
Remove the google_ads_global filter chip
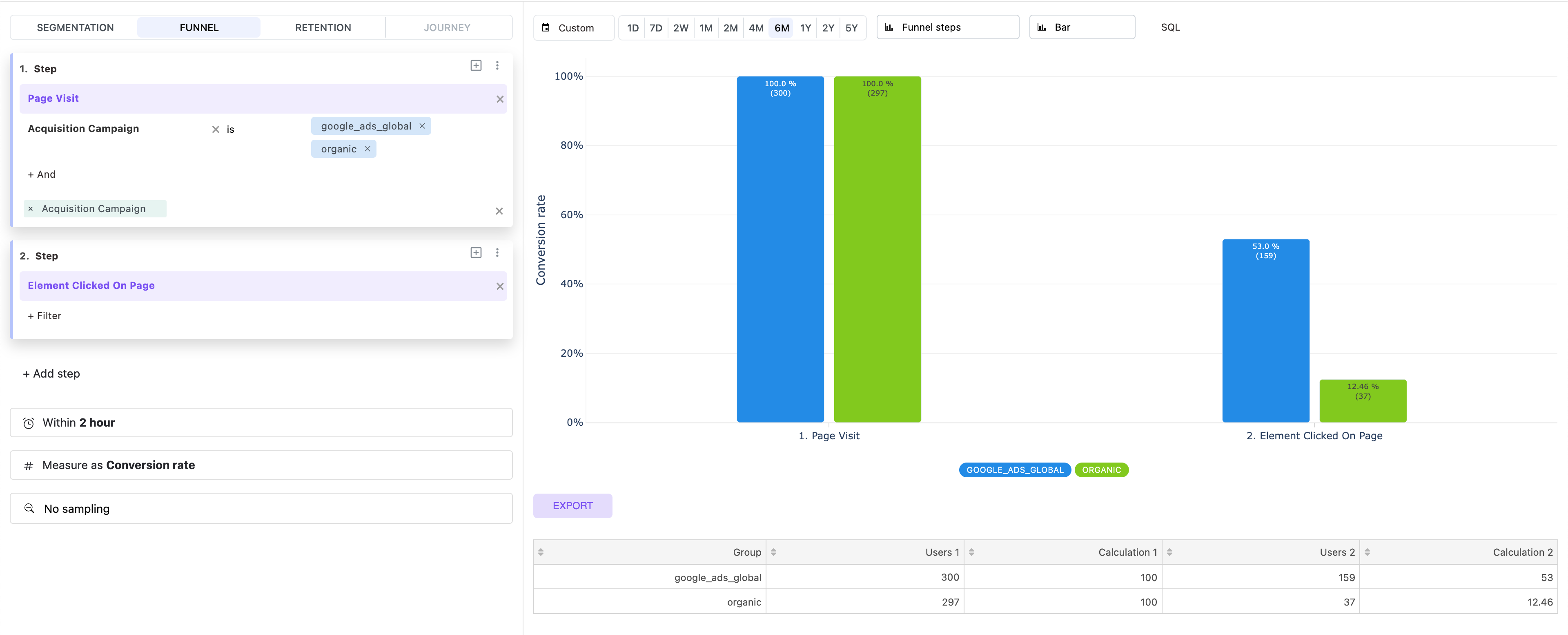[422, 126]
